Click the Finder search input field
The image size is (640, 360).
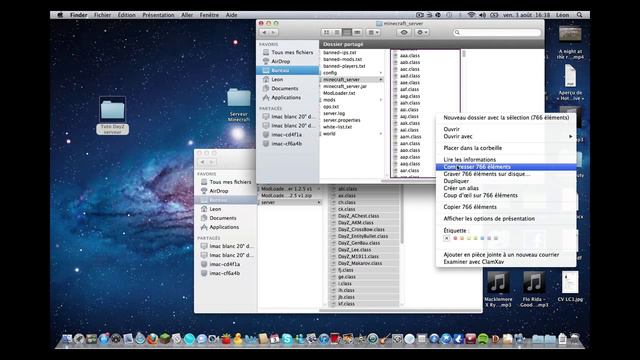coord(497,32)
